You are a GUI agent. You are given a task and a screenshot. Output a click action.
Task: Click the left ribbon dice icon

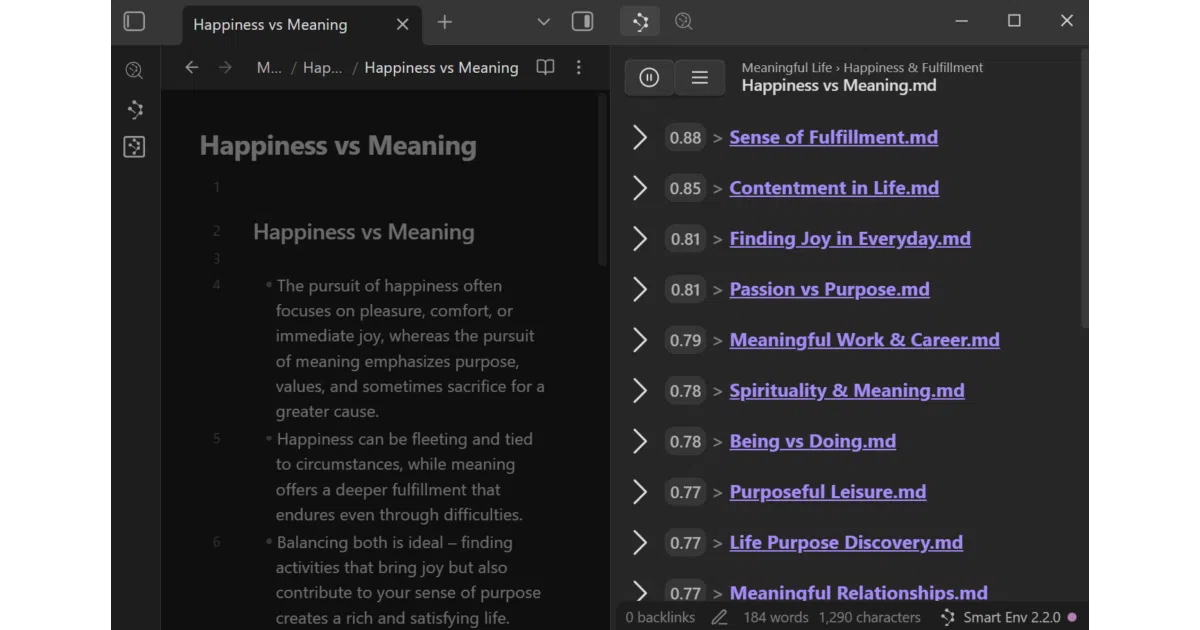(134, 147)
